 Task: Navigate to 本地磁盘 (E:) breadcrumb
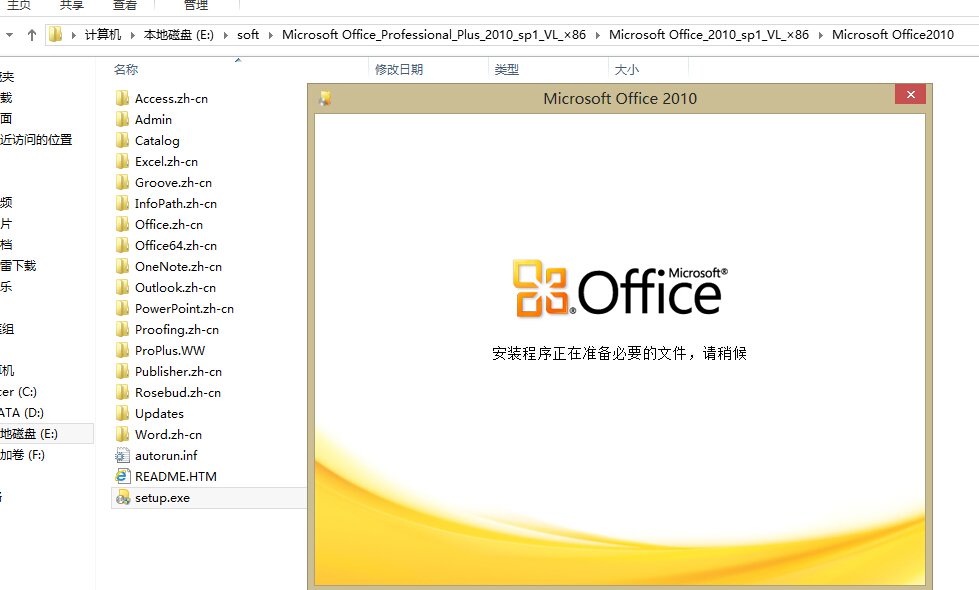point(179,35)
